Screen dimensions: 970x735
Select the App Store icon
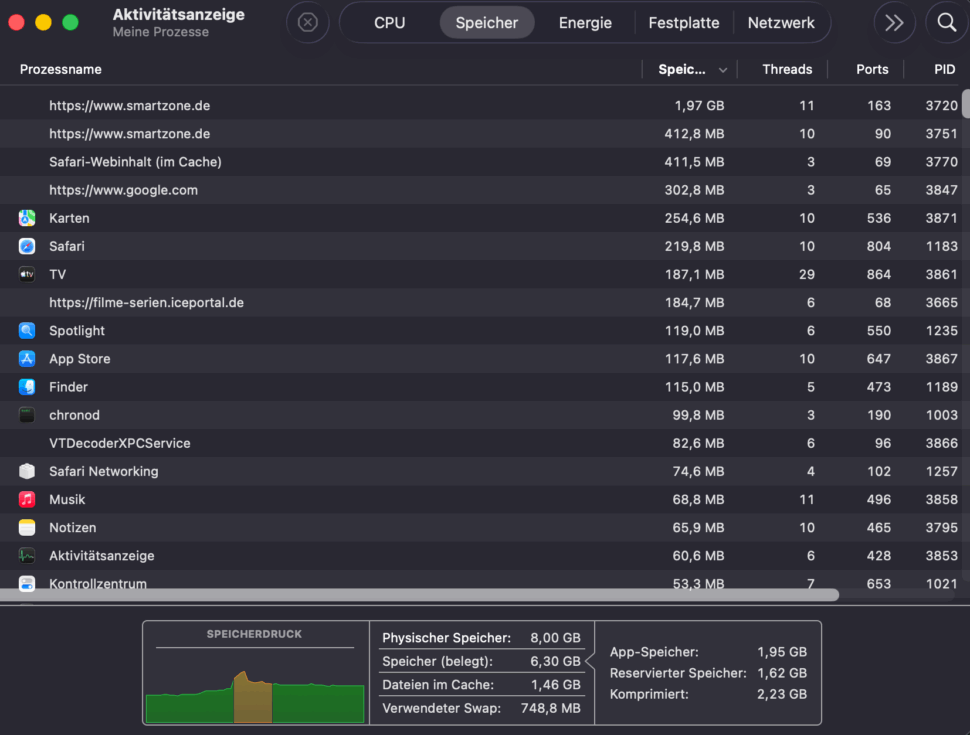[x=27, y=358]
